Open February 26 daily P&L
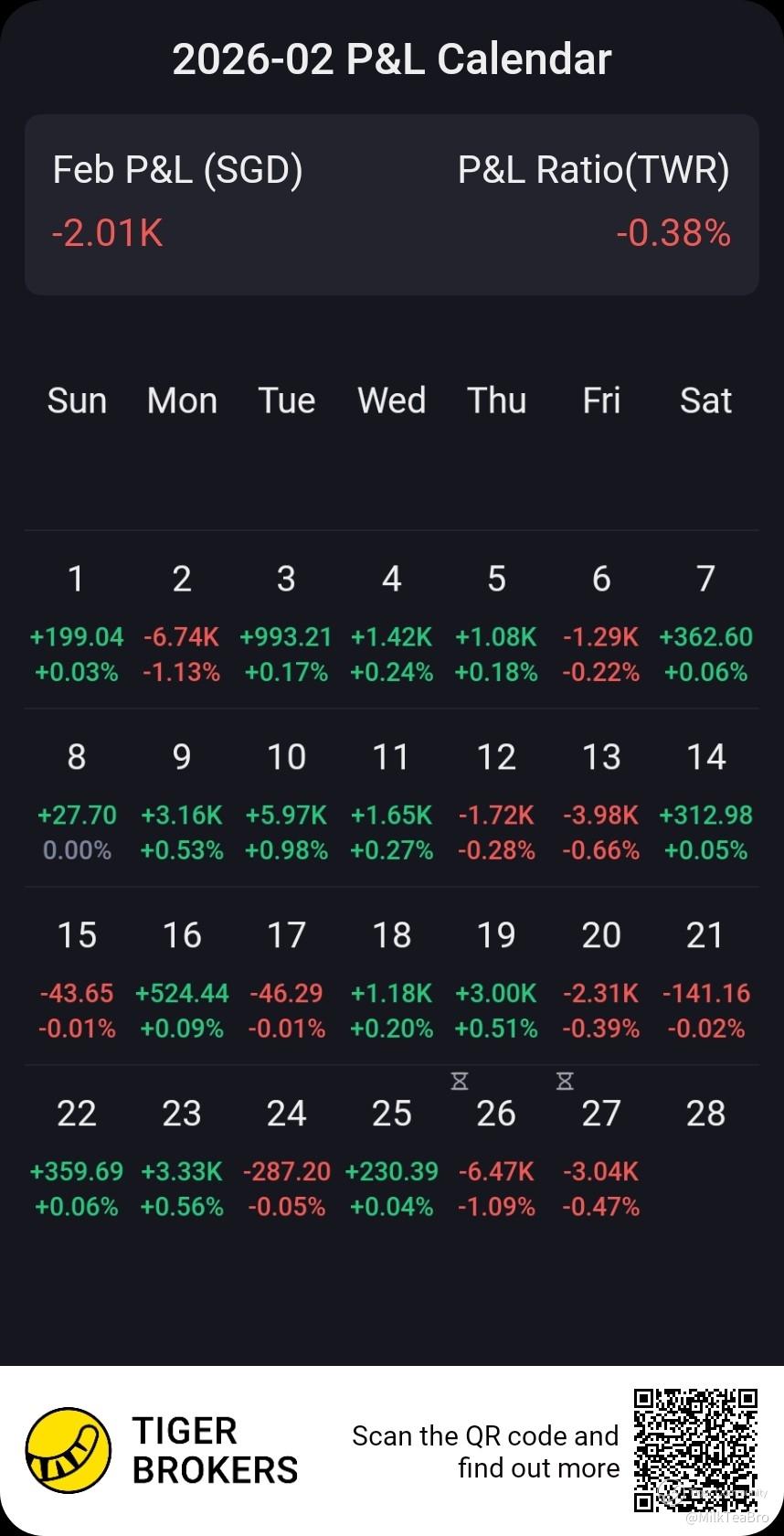 496,1157
